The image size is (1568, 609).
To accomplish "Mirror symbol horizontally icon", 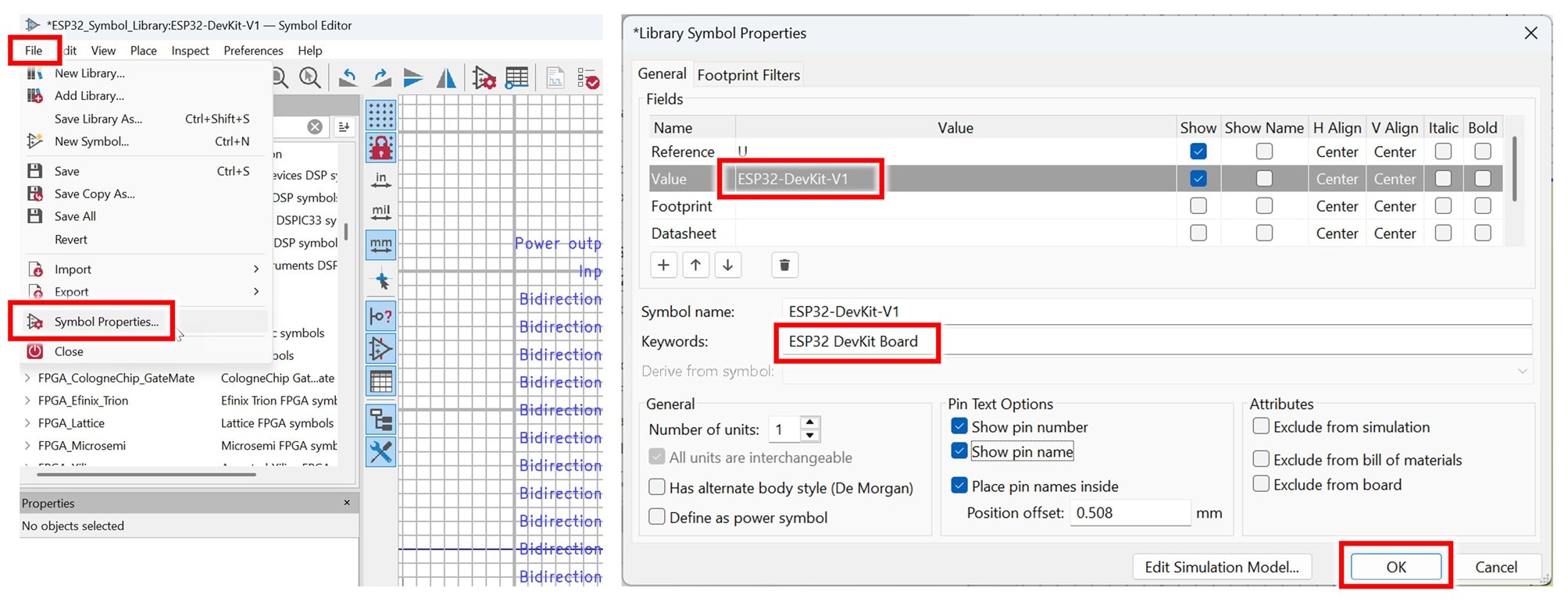I will pos(446,78).
